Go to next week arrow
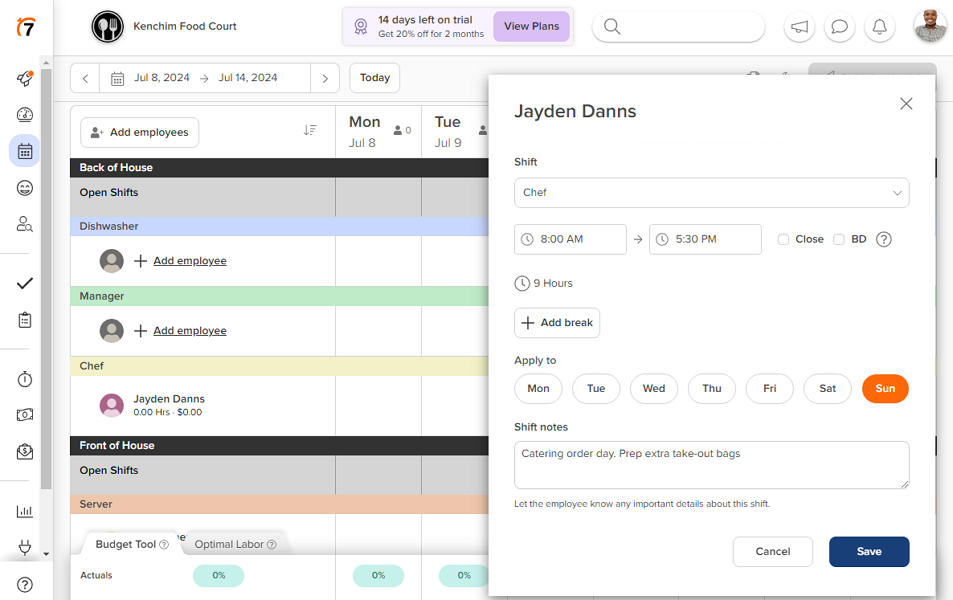953x600 pixels. coord(325,78)
